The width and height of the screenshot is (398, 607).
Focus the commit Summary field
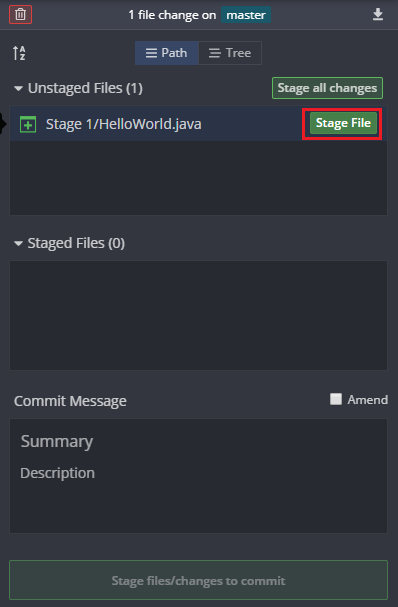pos(198,441)
